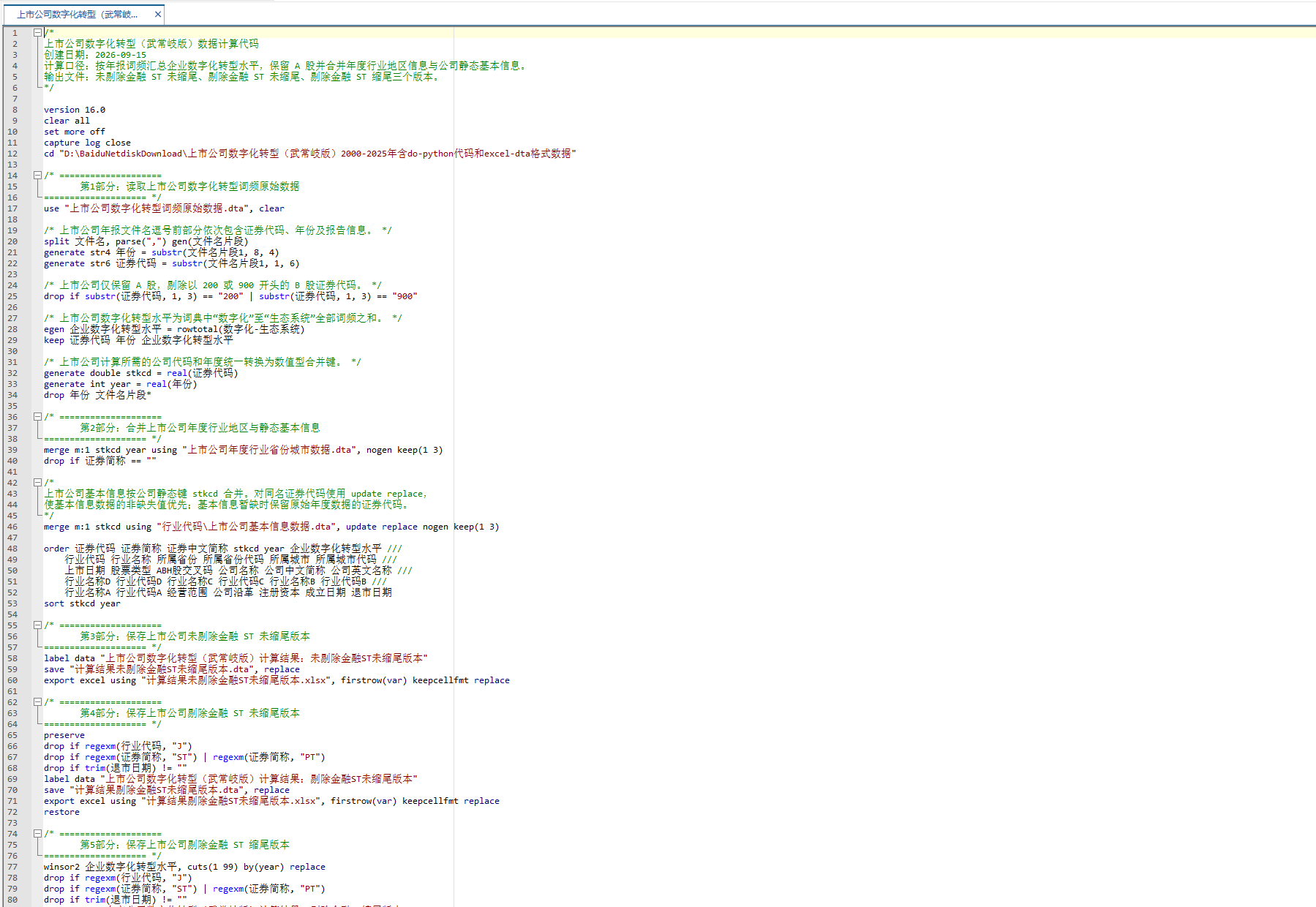Click the 'sort stkcd year' line
Image resolution: width=1316 pixels, height=907 pixels.
[82, 603]
